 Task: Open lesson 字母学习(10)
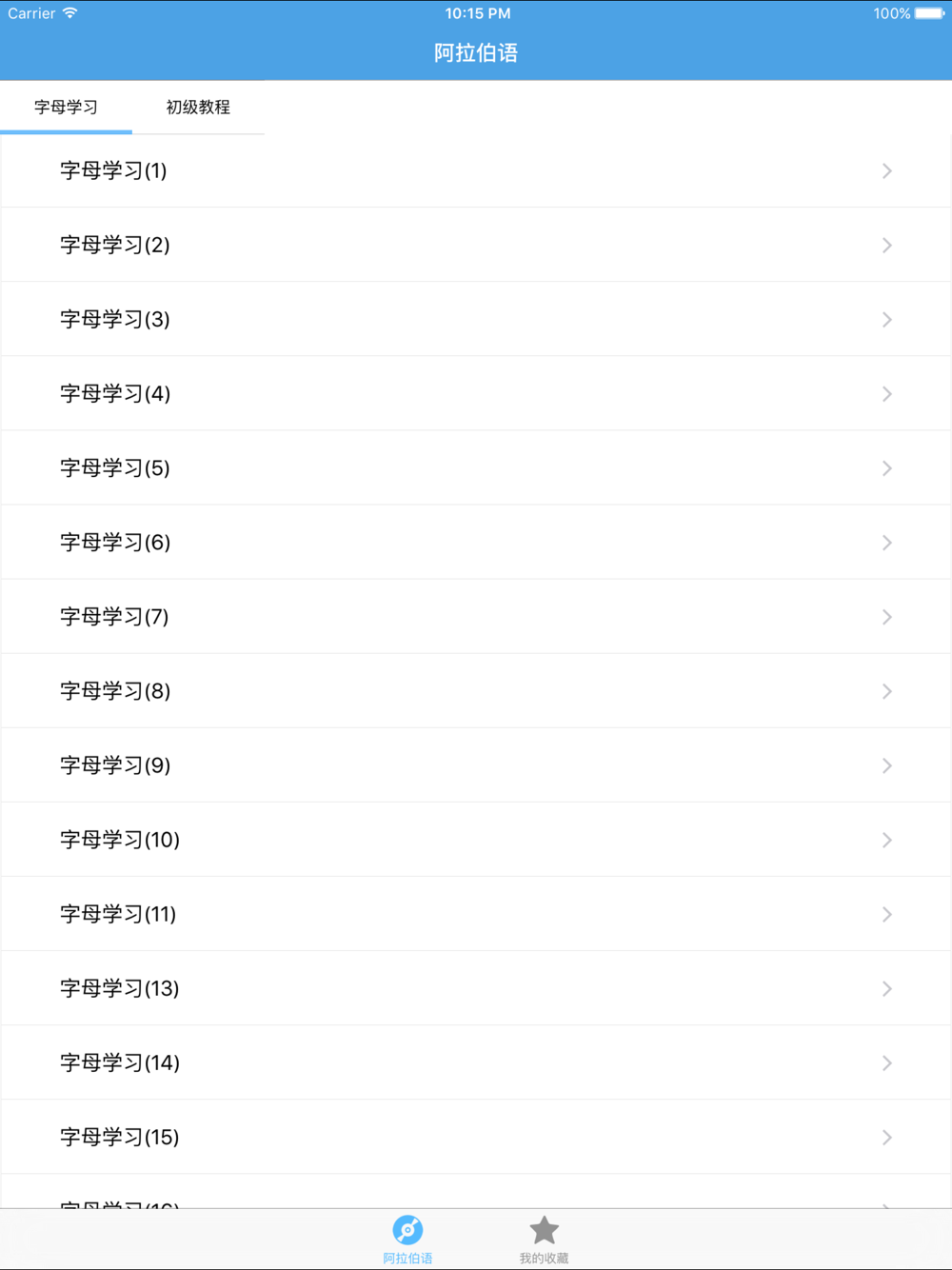tap(476, 840)
